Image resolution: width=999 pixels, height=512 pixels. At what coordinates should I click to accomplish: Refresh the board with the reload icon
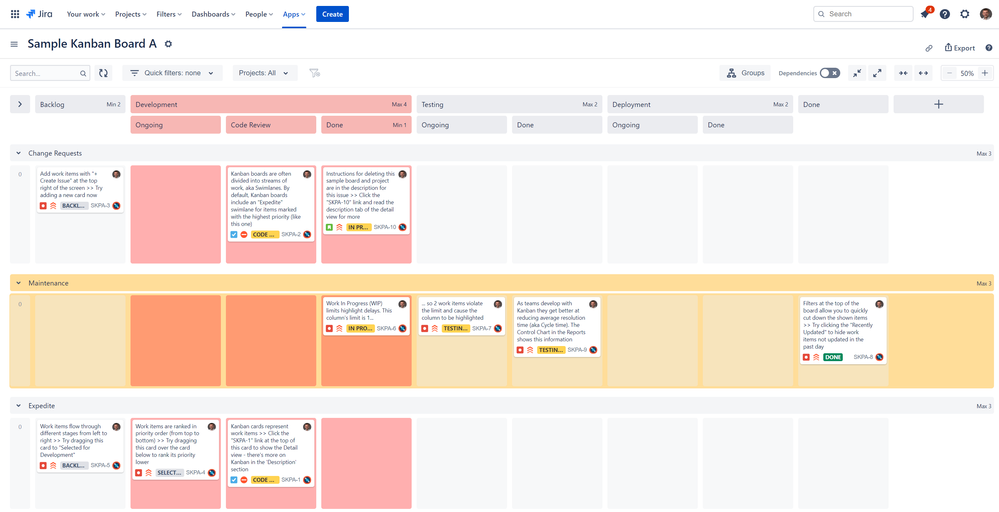[103, 73]
